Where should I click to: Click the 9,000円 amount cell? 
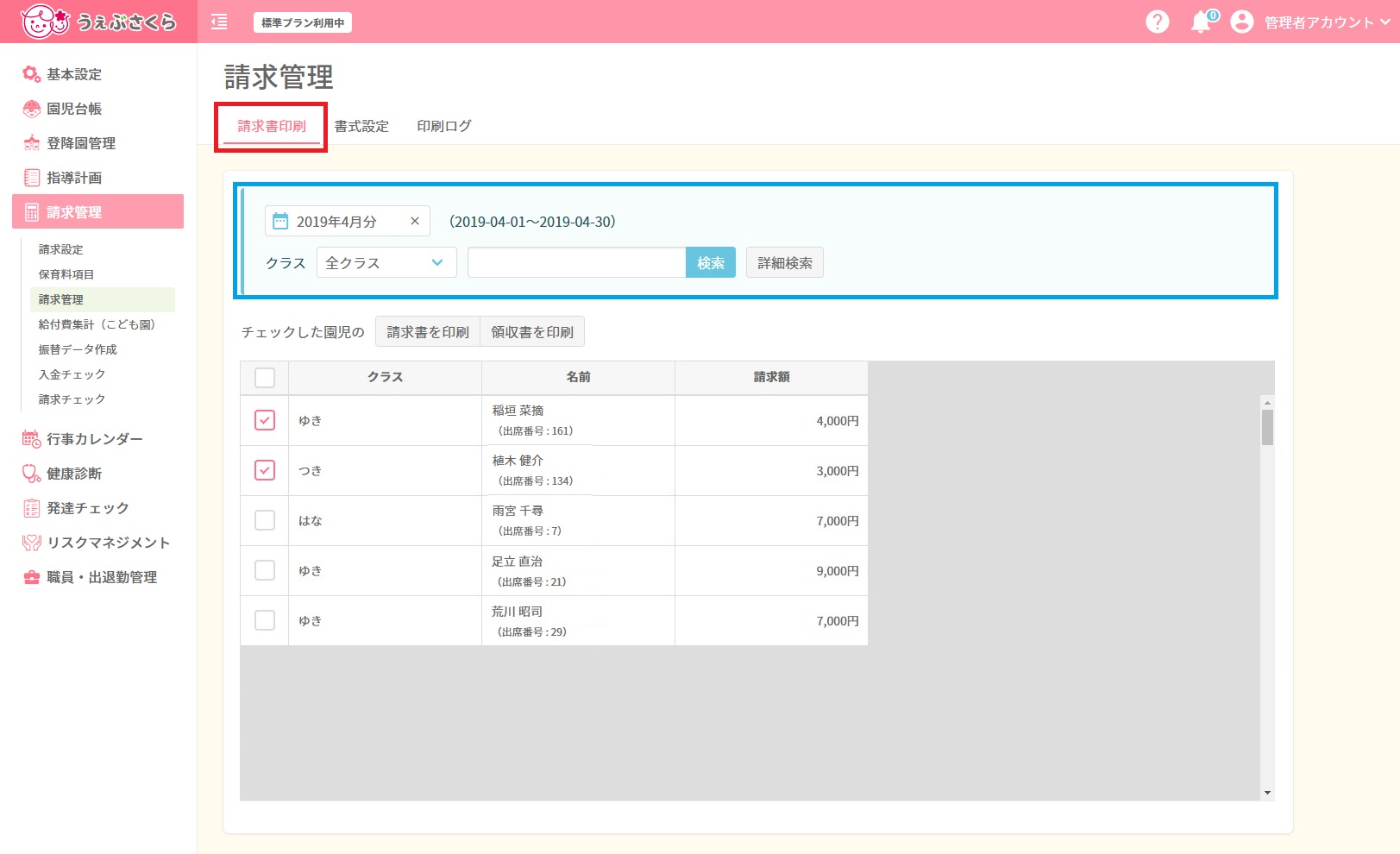pos(771,571)
